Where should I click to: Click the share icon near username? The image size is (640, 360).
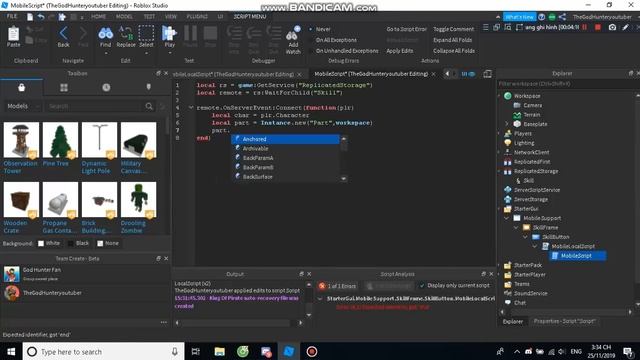[562, 17]
